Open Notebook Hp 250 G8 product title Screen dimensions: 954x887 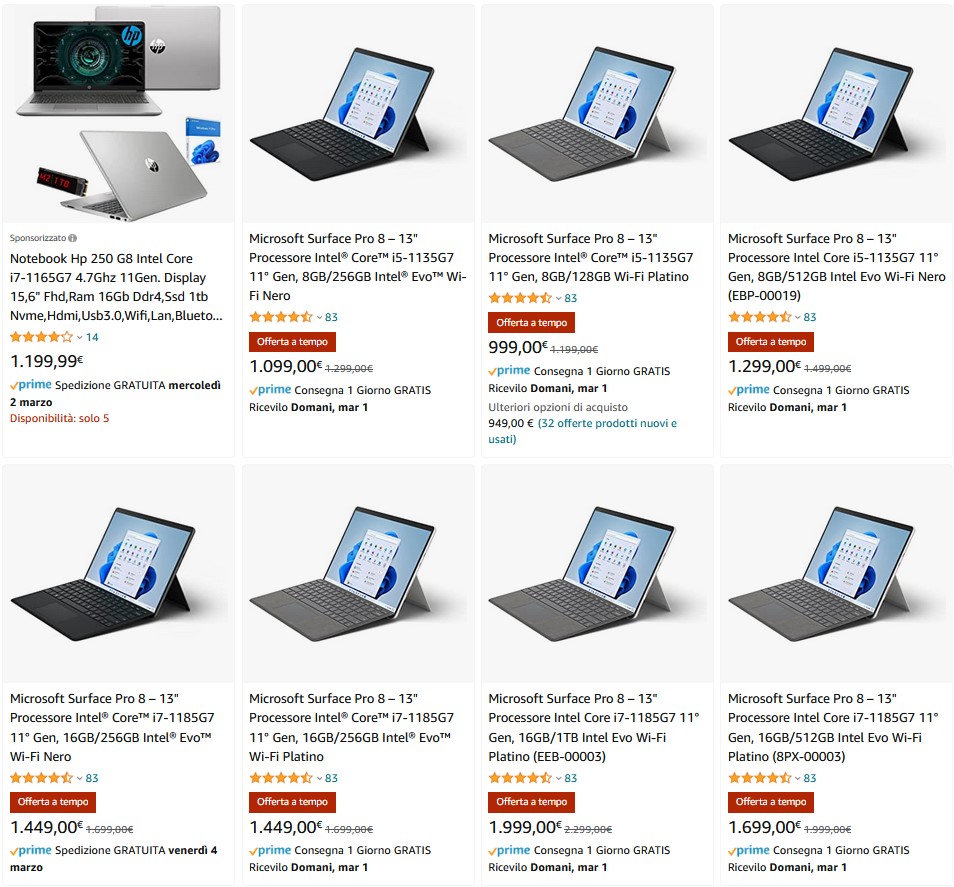pos(116,287)
